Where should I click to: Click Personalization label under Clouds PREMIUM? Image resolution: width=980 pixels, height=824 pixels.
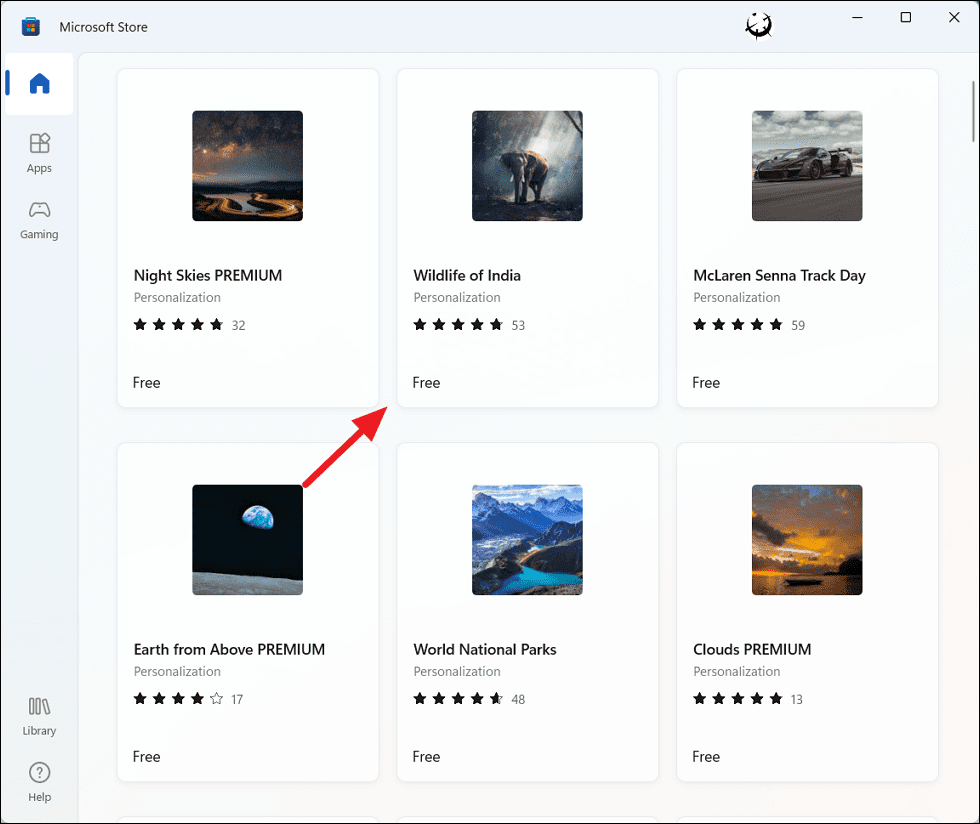(737, 671)
